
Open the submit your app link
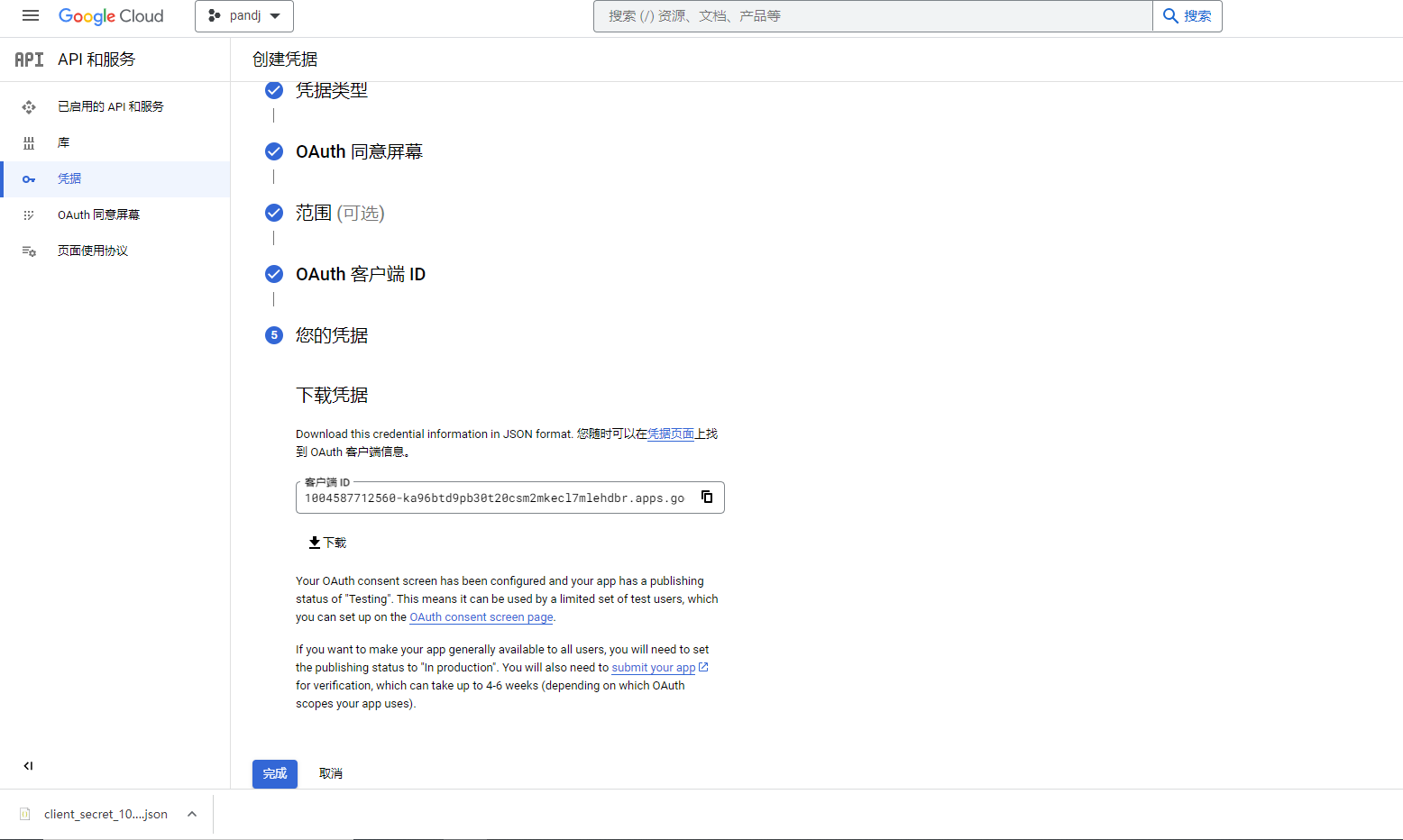tap(654, 668)
